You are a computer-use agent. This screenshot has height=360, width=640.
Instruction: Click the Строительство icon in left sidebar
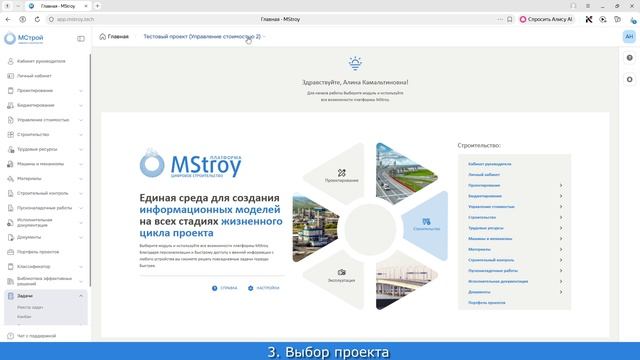tap(11, 135)
